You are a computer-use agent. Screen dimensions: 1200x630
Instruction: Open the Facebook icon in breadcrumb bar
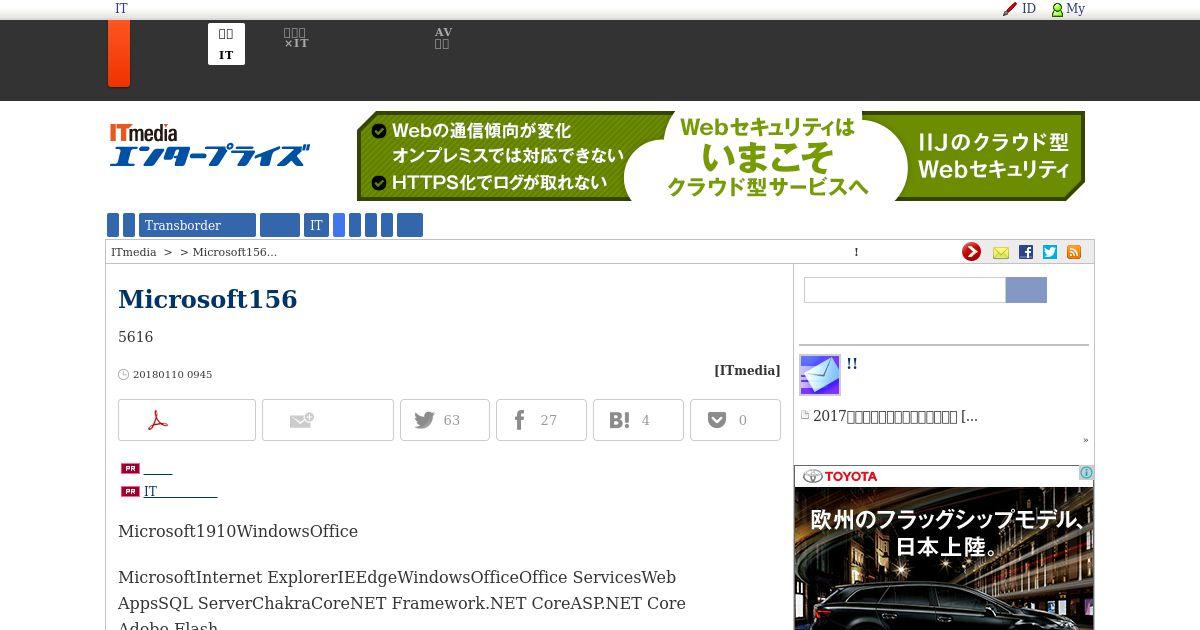[x=1026, y=252]
